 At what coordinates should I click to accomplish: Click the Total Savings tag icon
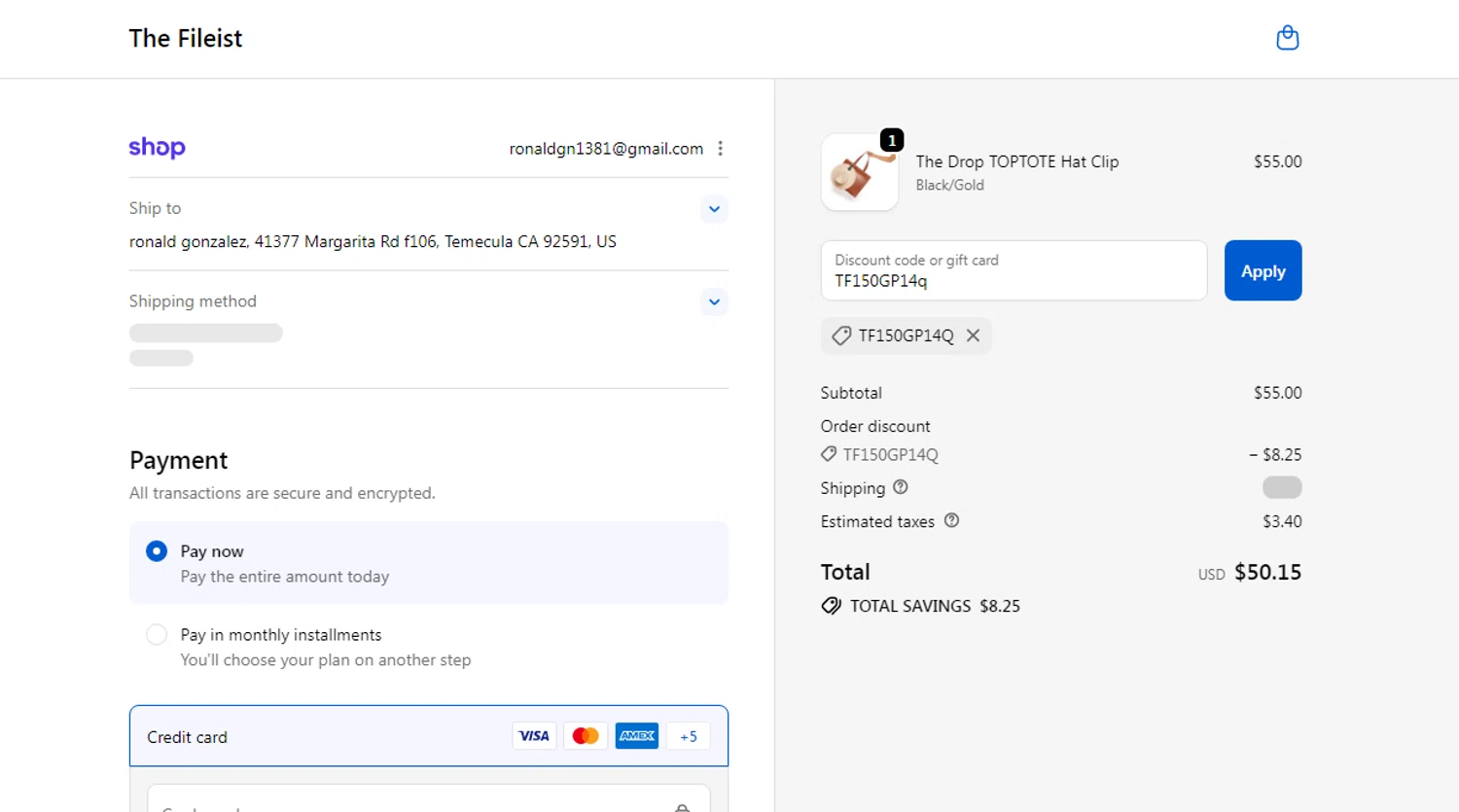(831, 606)
